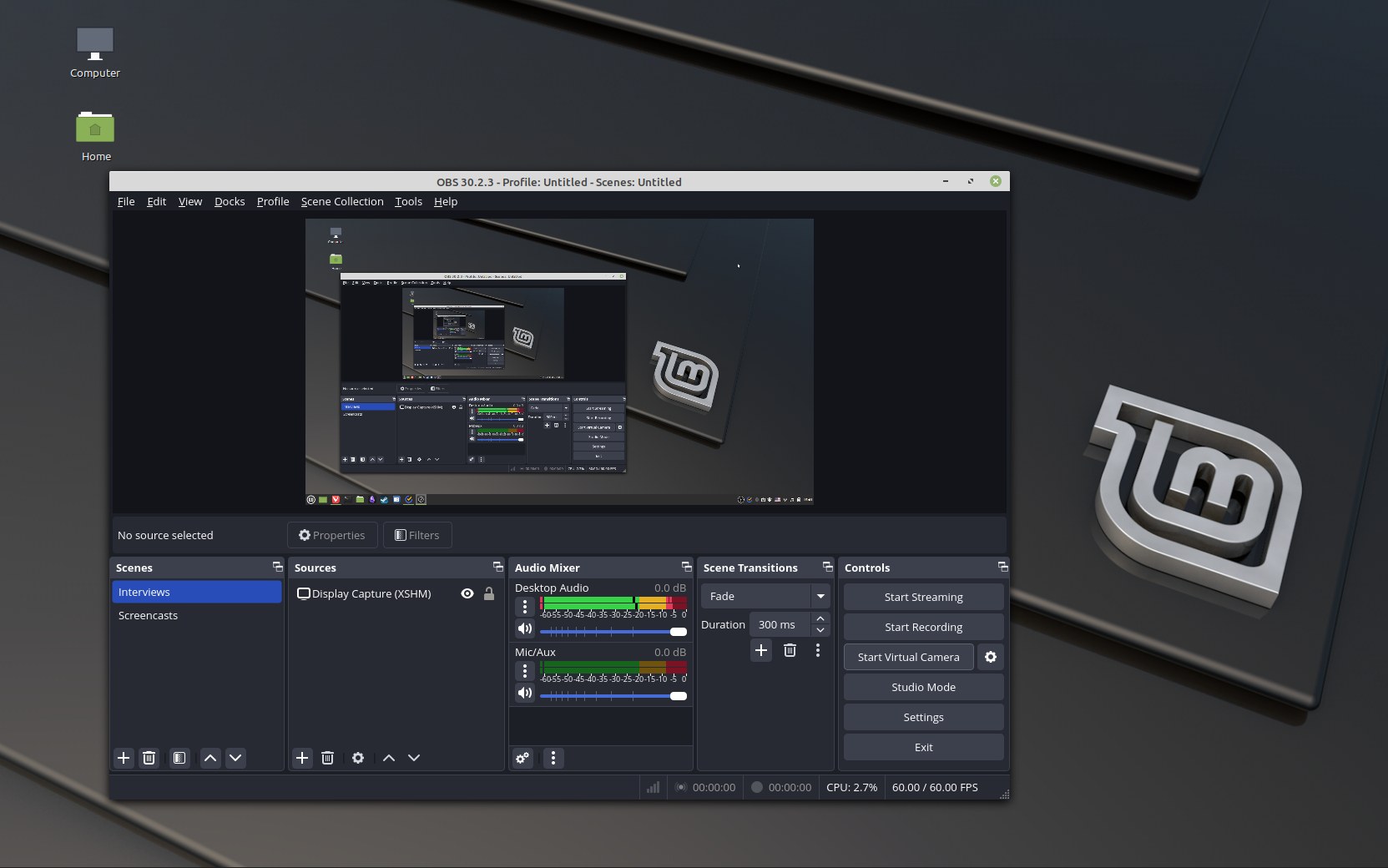The width and height of the screenshot is (1388, 868).
Task: Open scene filters using the filter icon
Action: pos(179,758)
